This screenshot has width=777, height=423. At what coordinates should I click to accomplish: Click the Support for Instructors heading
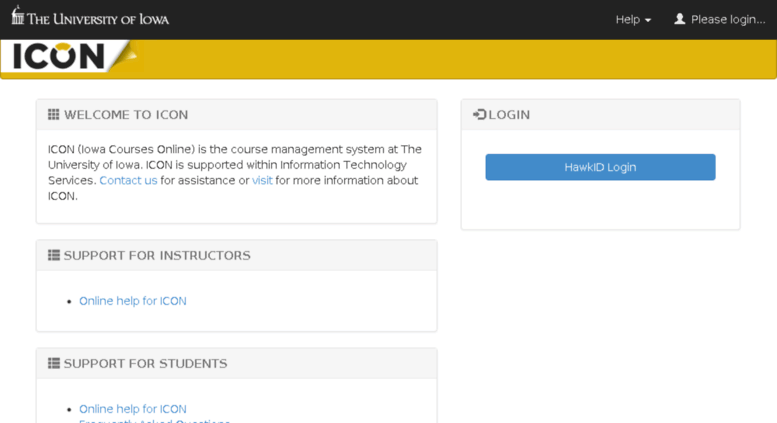157,255
